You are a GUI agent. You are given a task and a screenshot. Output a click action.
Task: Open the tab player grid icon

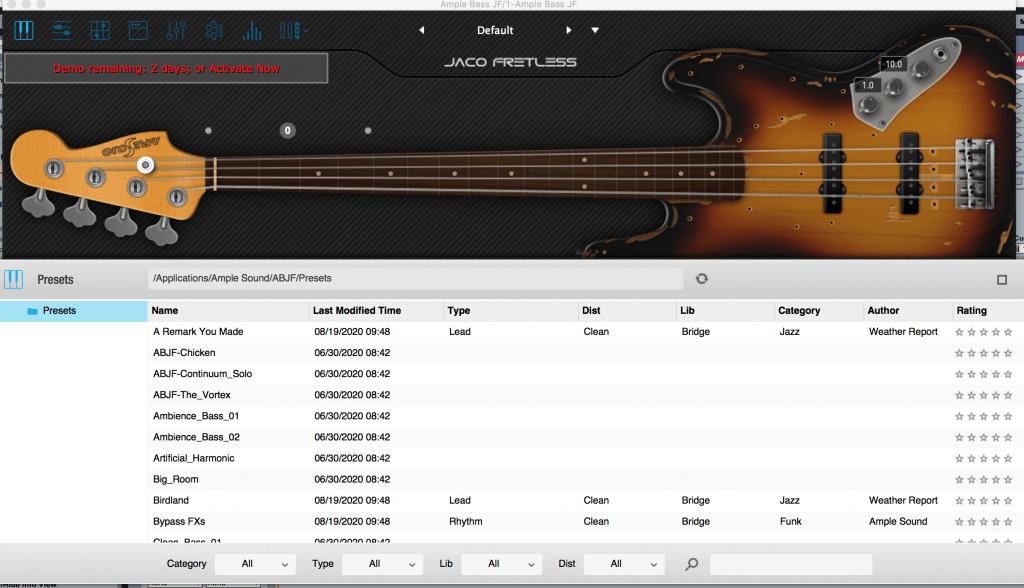point(100,30)
